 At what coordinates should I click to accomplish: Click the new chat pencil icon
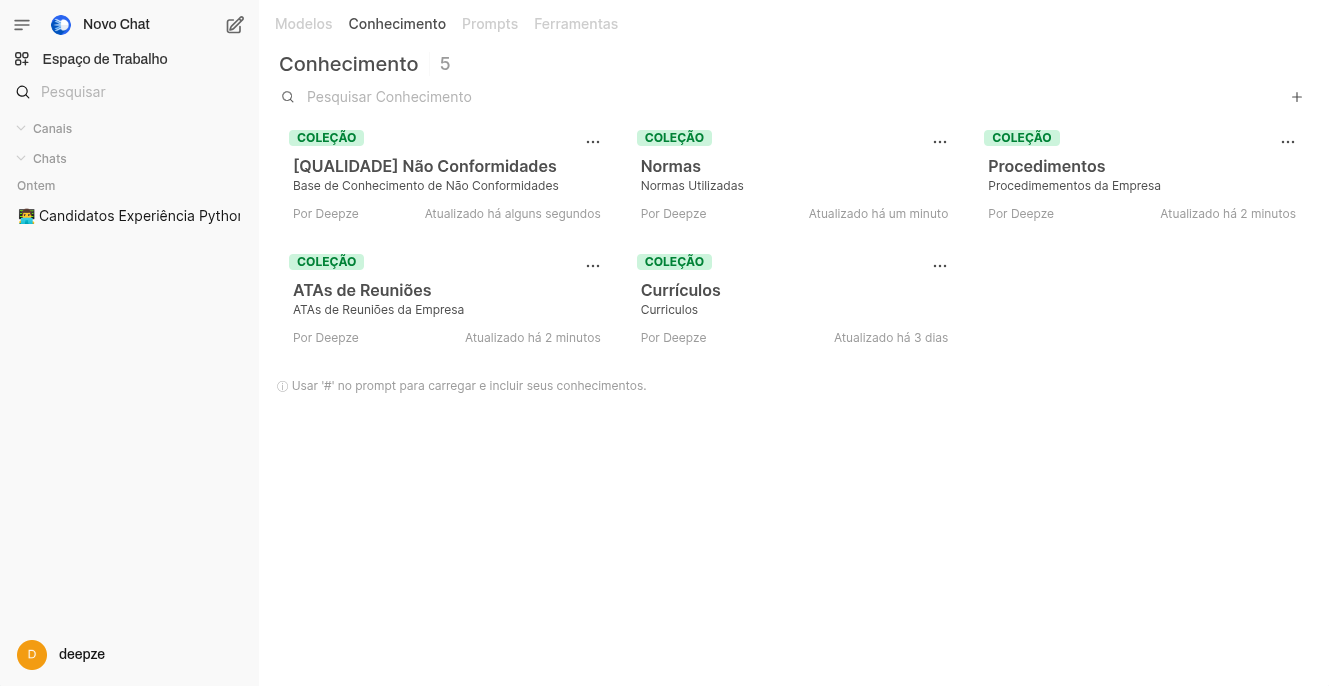point(235,25)
